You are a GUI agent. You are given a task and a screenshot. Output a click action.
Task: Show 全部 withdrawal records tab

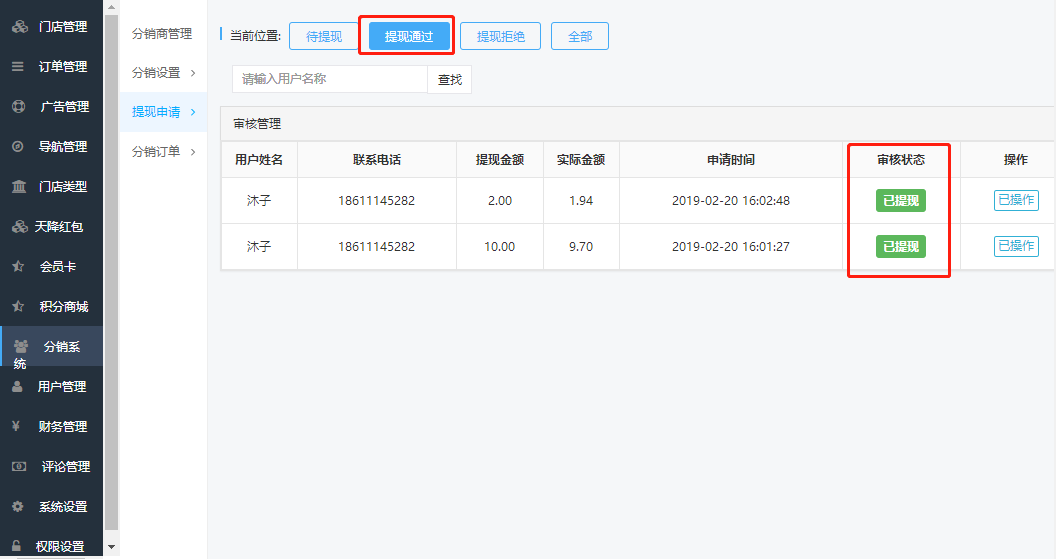pyautogui.click(x=580, y=36)
